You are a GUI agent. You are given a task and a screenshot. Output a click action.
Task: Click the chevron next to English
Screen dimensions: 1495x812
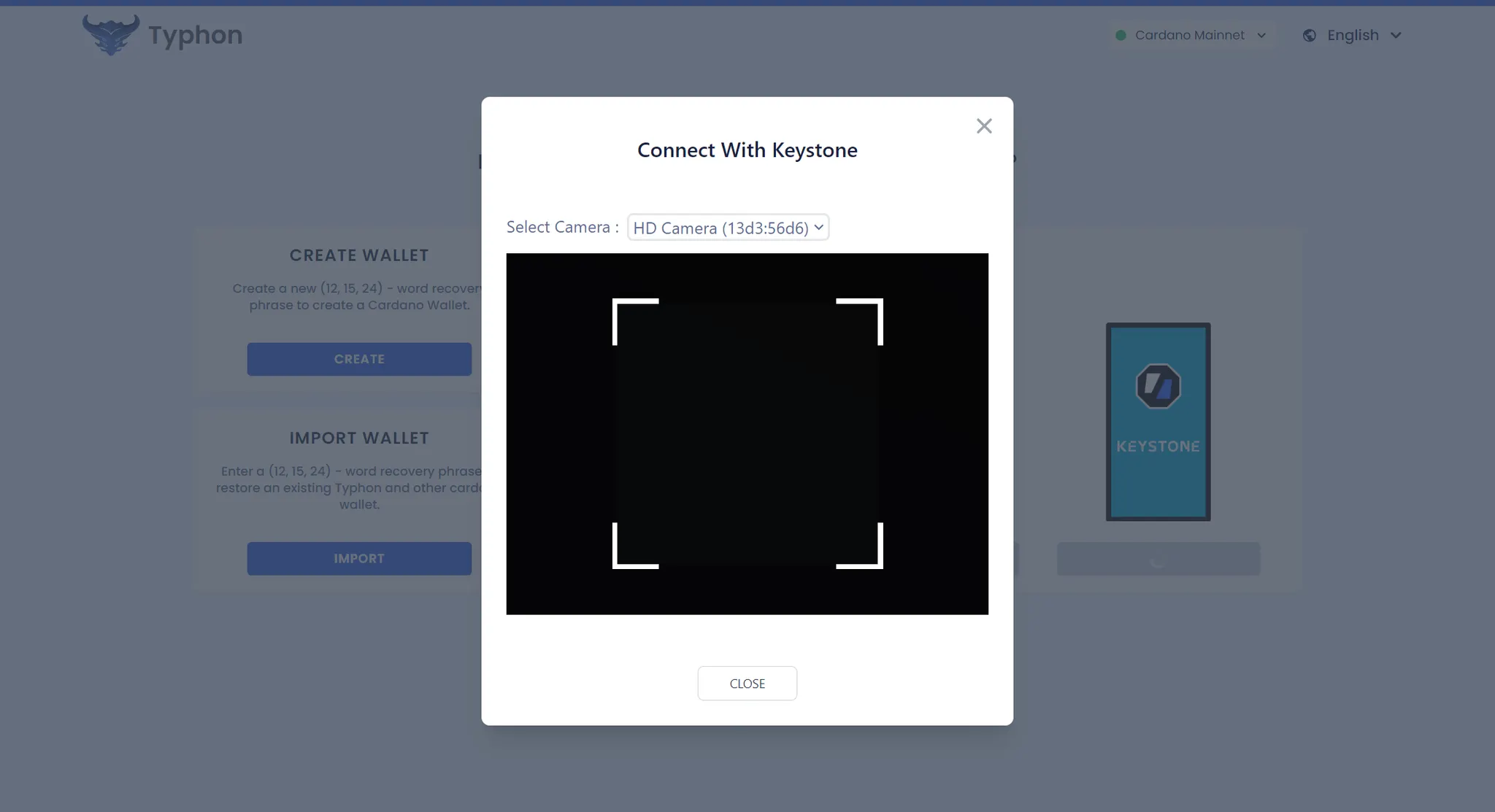pos(1396,35)
